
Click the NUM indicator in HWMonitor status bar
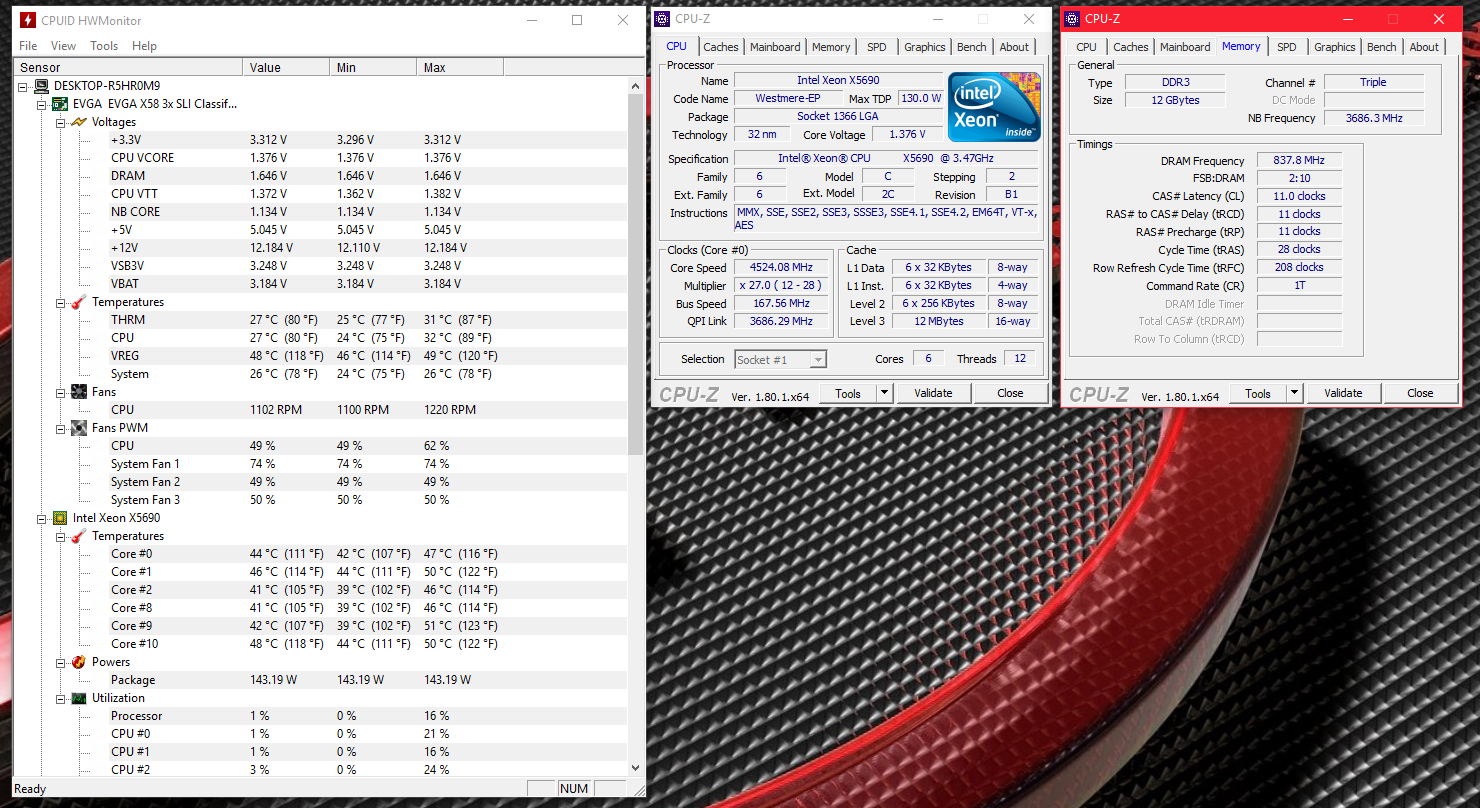pos(574,789)
